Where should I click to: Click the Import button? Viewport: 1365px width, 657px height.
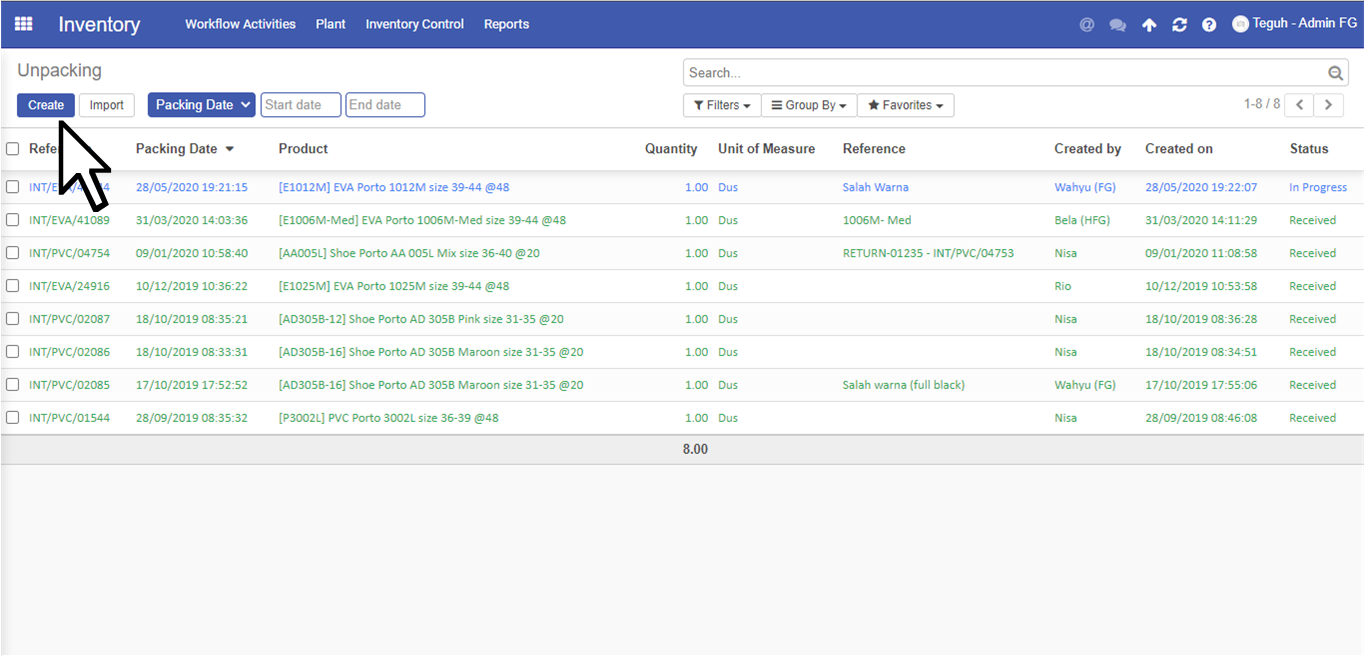point(107,105)
